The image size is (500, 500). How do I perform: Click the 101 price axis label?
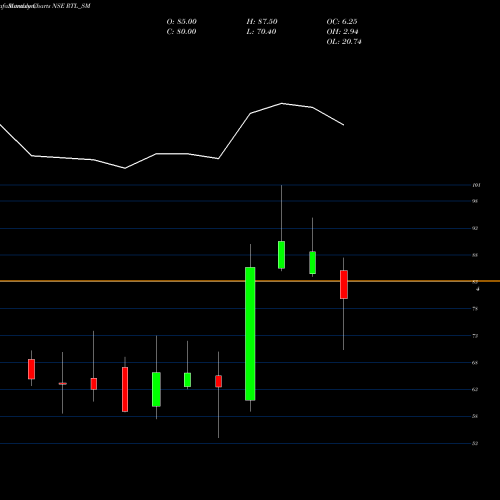tap(476, 185)
